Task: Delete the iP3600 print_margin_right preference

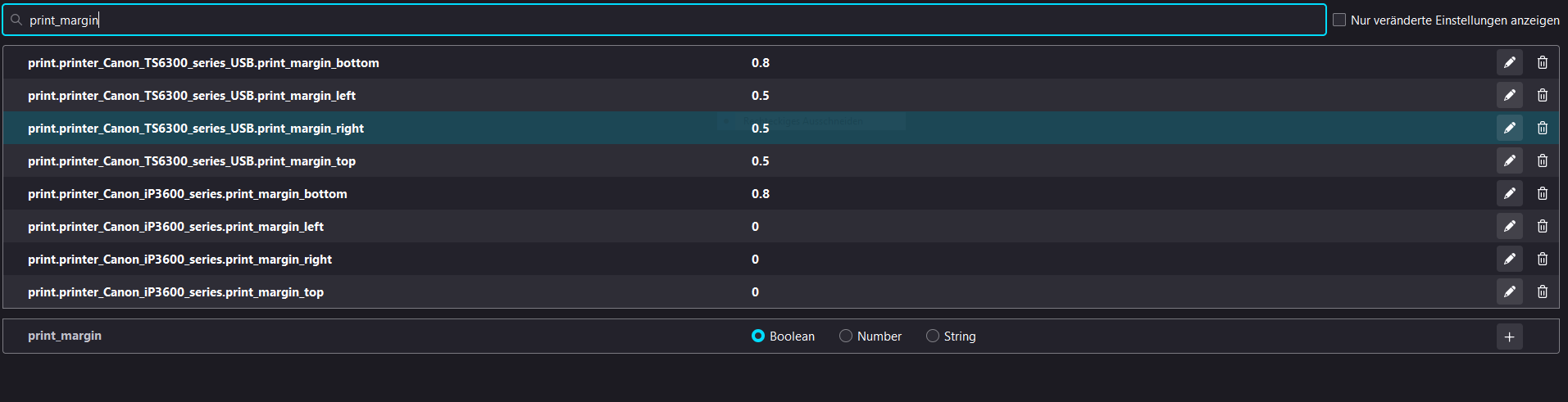Action: pos(1542,259)
